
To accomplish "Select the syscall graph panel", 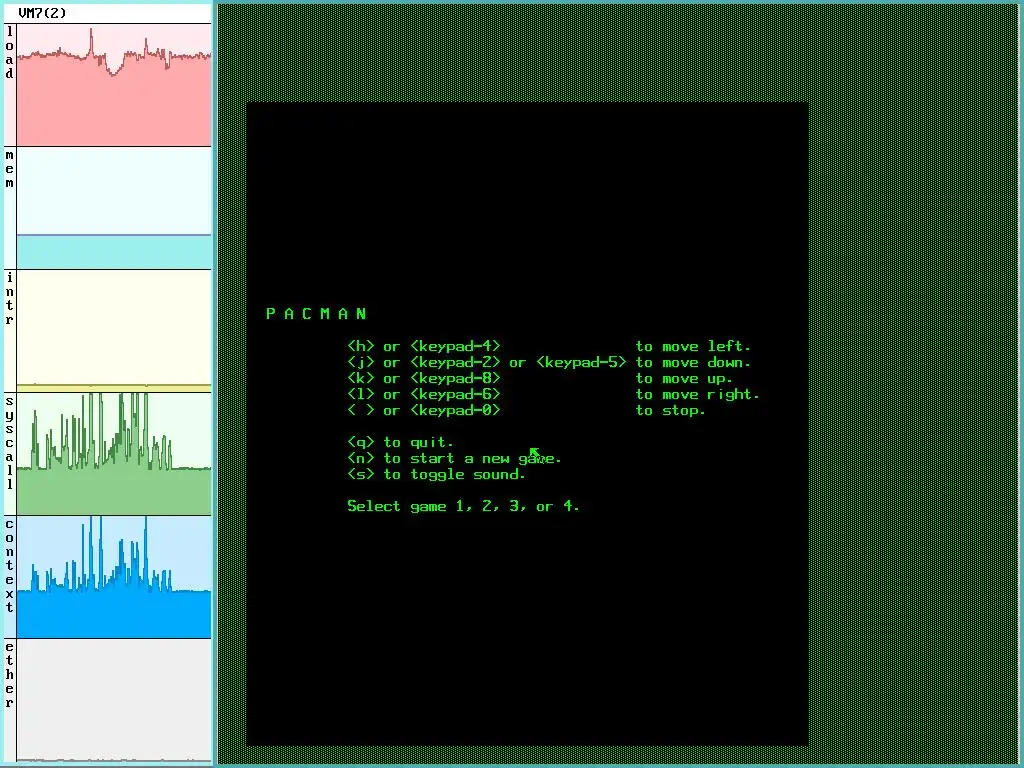I will tap(114, 453).
